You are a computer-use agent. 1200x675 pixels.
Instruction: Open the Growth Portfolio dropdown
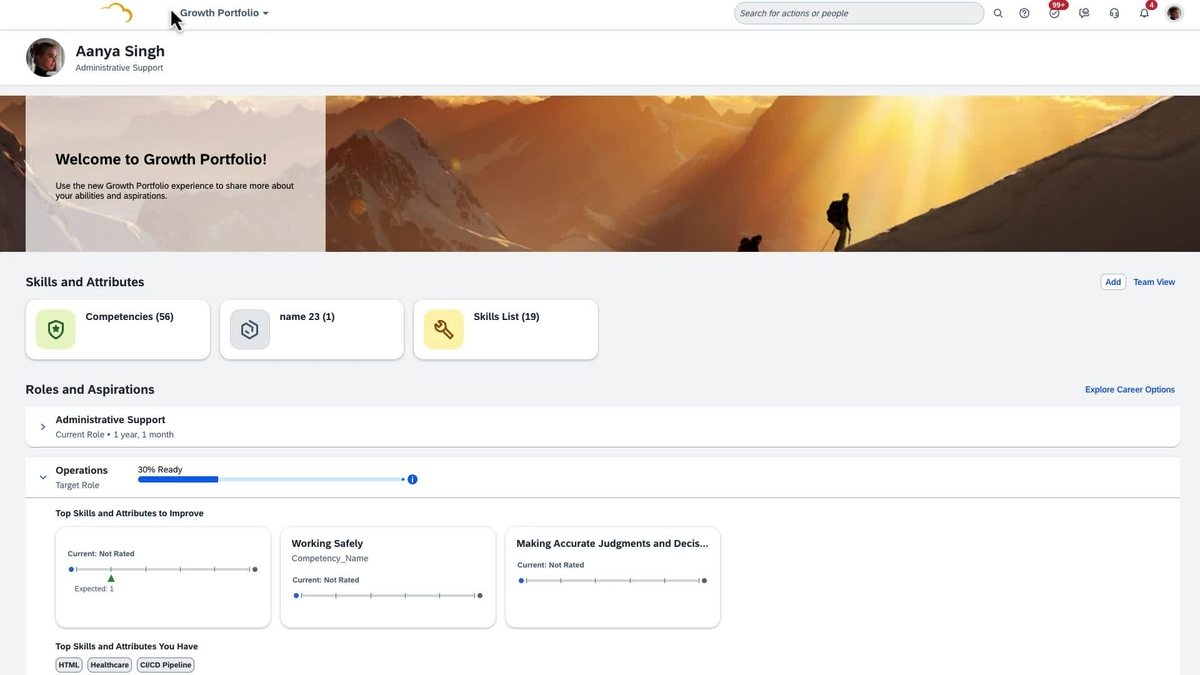[222, 13]
